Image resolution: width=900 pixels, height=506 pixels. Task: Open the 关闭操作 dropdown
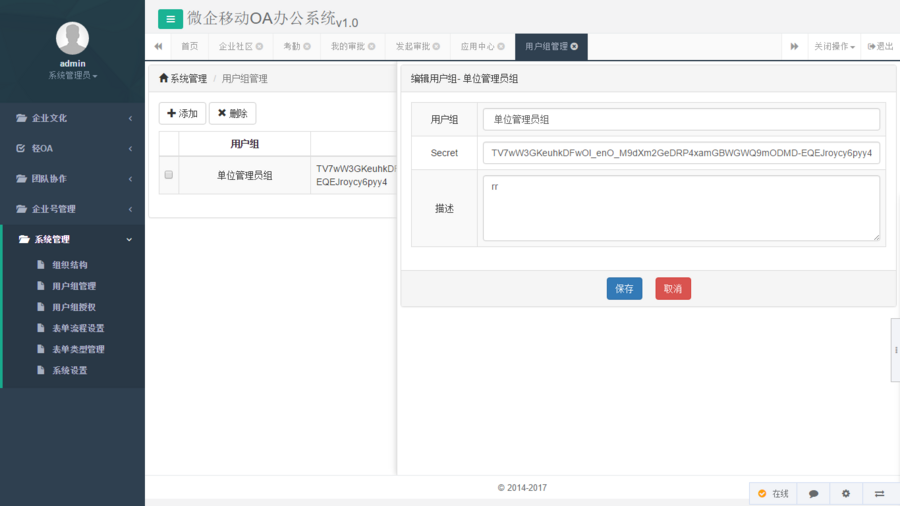tap(834, 46)
